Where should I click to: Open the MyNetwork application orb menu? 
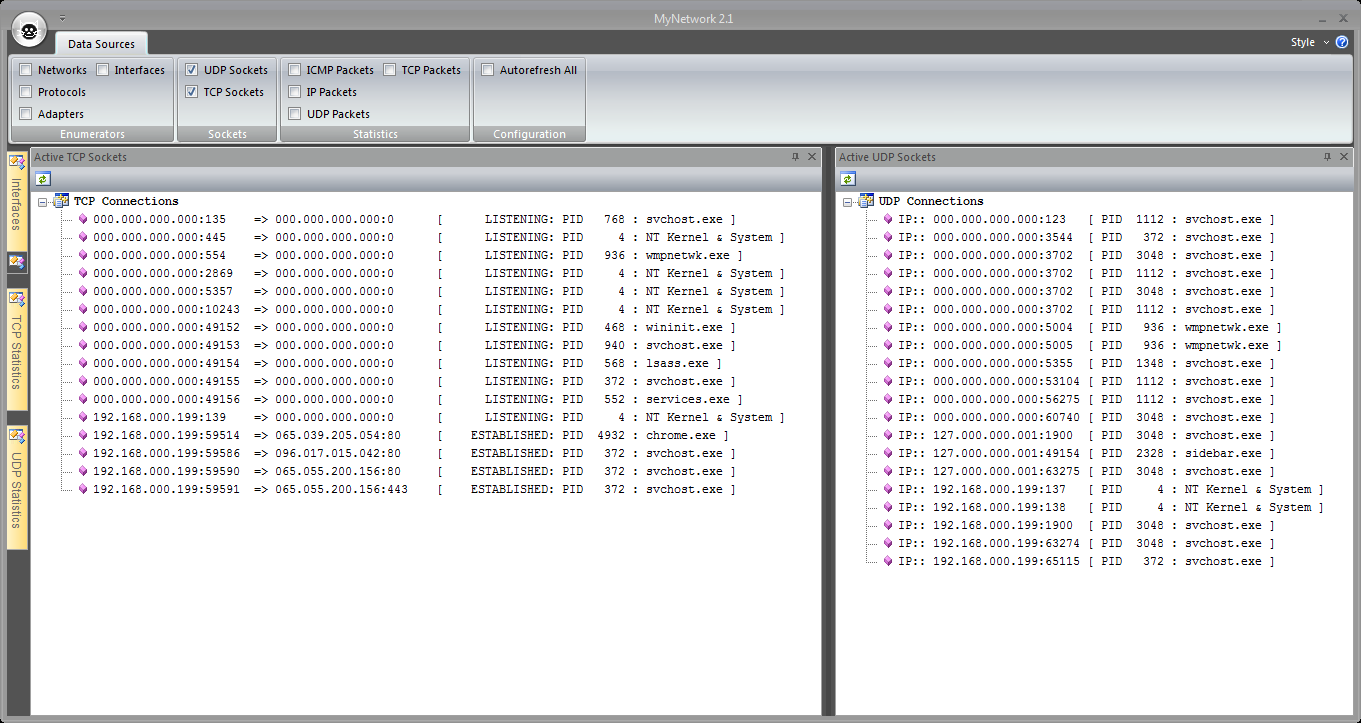point(30,31)
